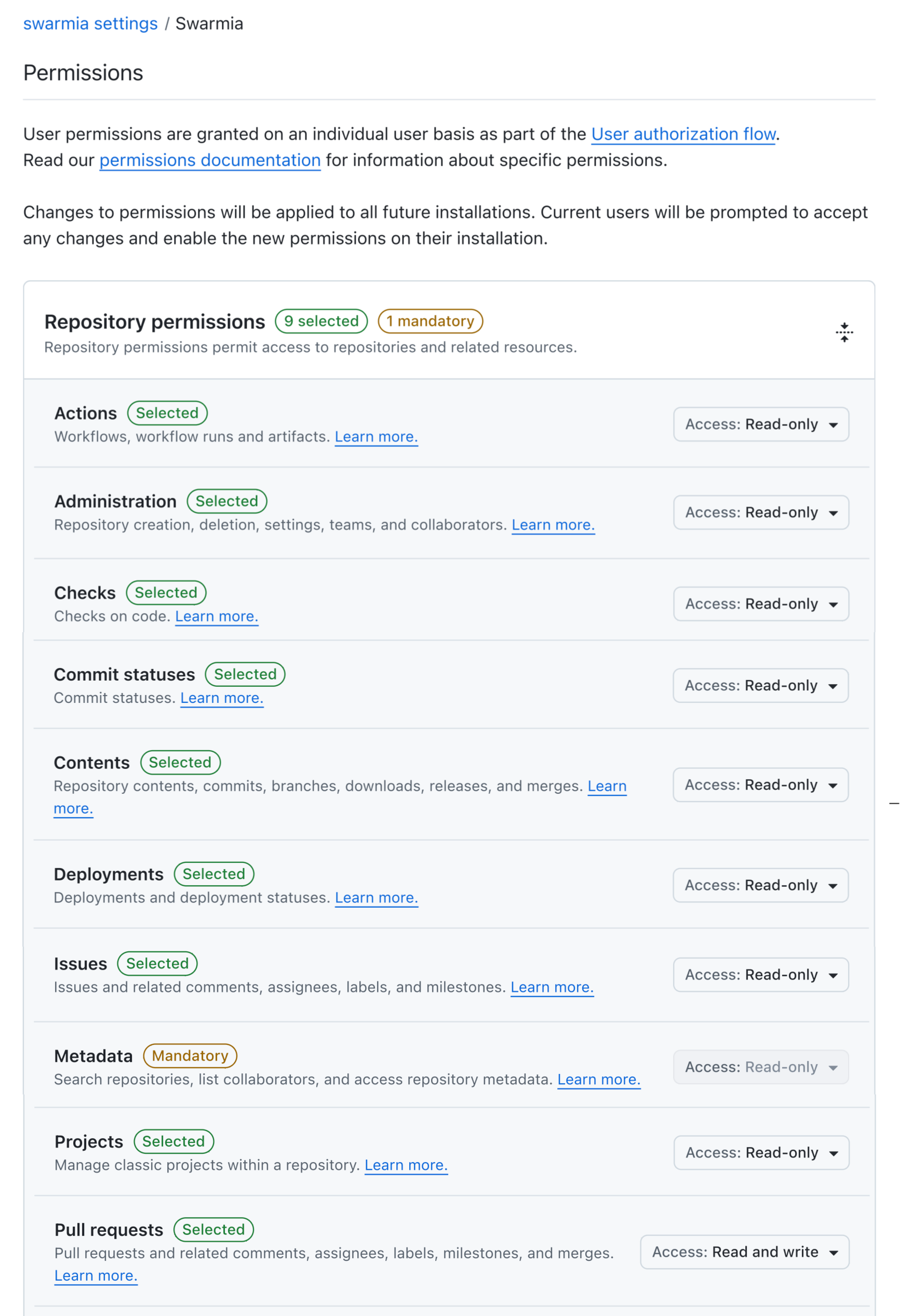This screenshot has height=1316, width=900.
Task: Open the permissions documentation link
Action: click(210, 160)
